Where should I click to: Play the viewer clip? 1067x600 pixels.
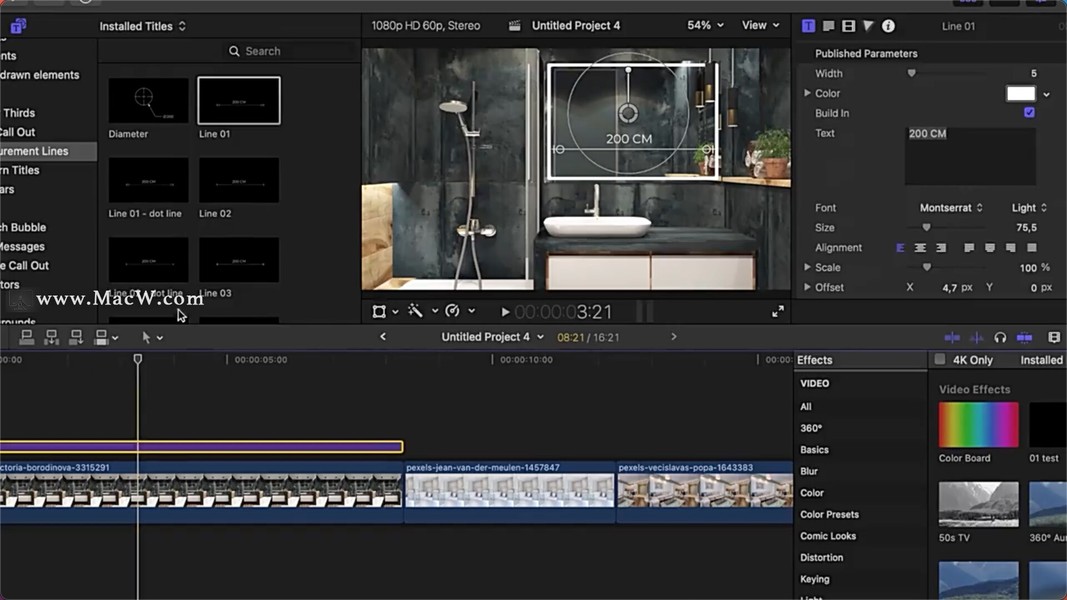(505, 312)
